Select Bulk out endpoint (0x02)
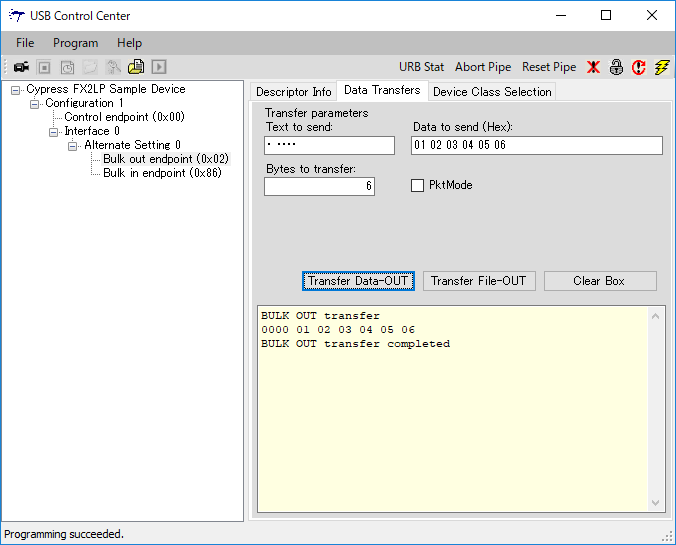This screenshot has width=676, height=545. [166, 159]
